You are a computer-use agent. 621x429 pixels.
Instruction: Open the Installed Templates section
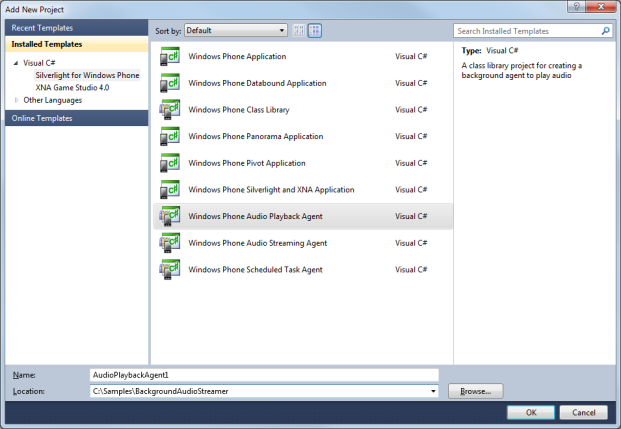[x=76, y=44]
